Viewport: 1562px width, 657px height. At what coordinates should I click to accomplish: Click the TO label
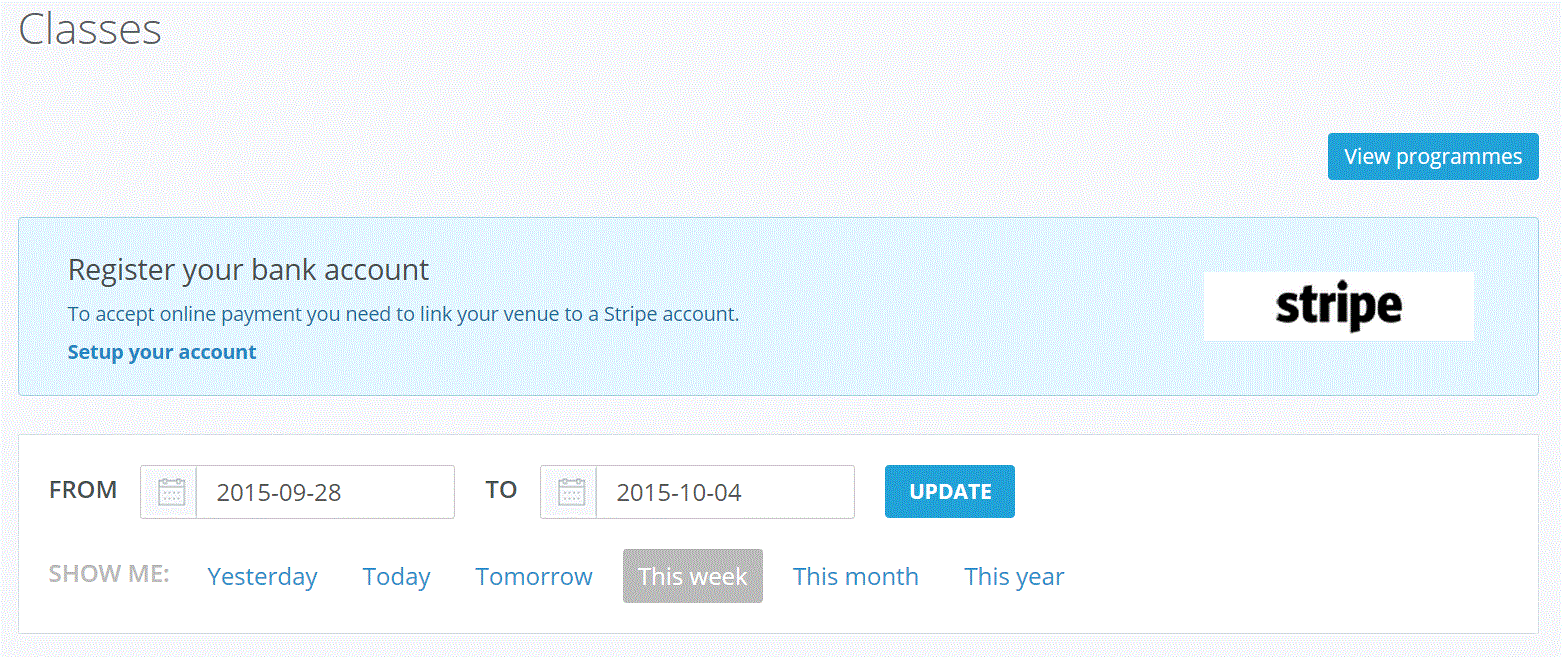tap(501, 490)
